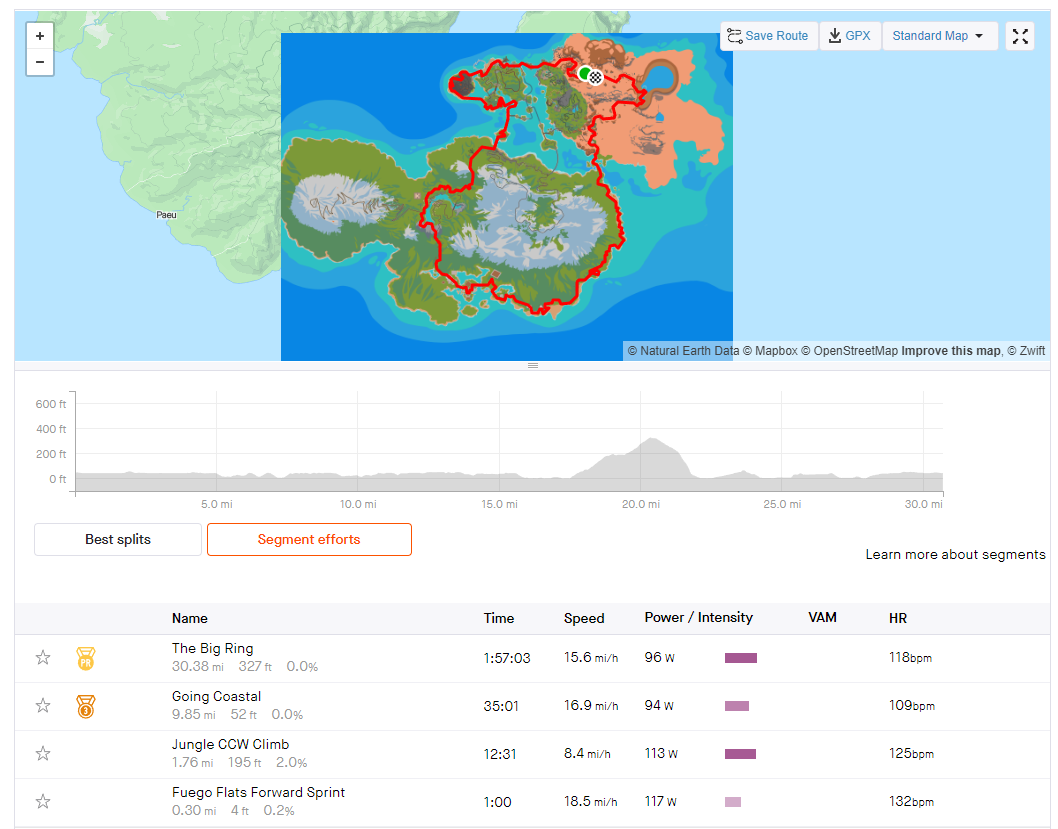
Task: Open Learn more about segments link
Action: [955, 554]
